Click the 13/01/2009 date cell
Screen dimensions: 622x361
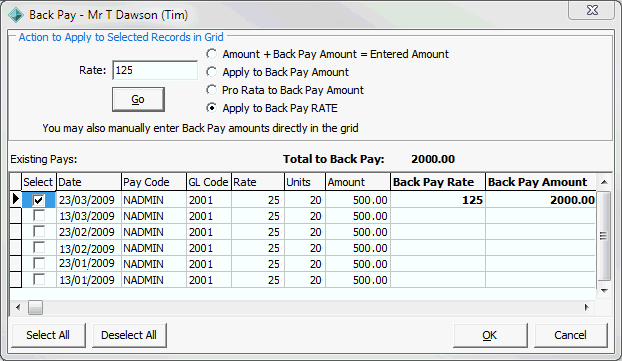(x=89, y=280)
